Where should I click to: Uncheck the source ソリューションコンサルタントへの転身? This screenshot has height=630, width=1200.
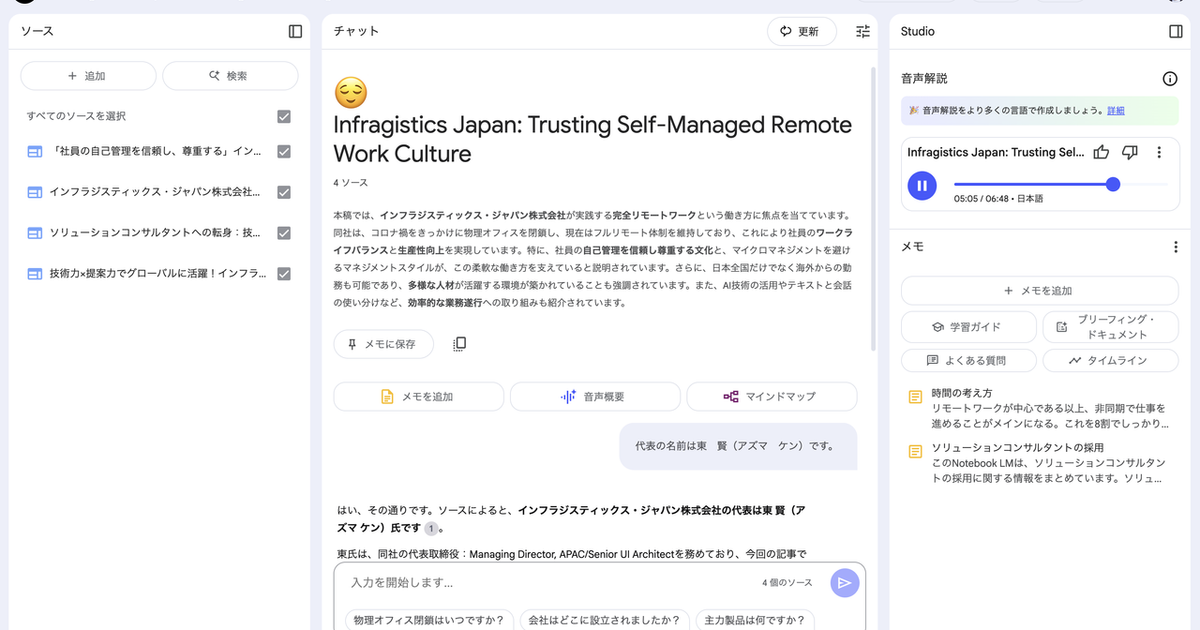point(284,233)
